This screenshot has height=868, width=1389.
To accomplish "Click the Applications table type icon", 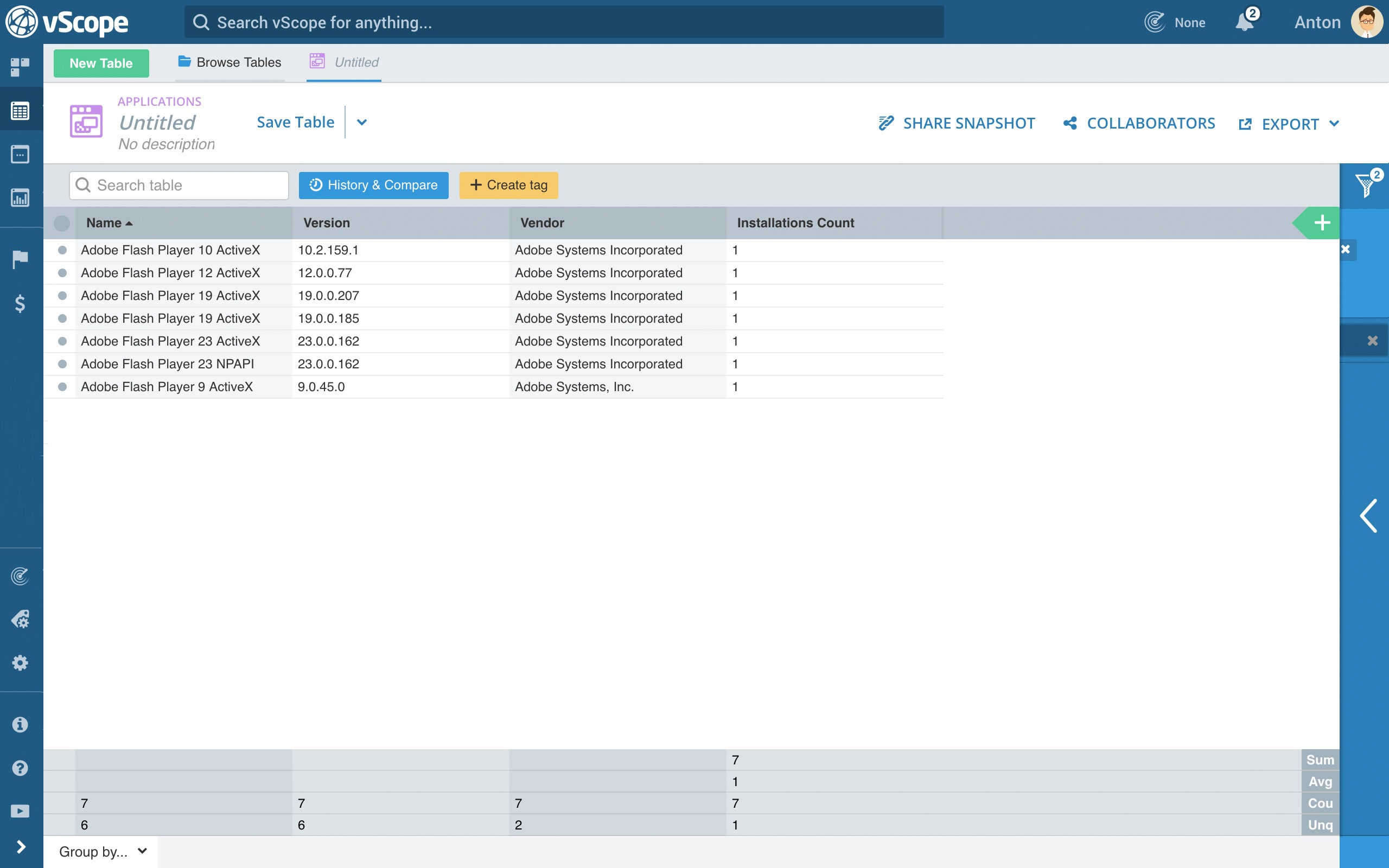I will (x=86, y=121).
